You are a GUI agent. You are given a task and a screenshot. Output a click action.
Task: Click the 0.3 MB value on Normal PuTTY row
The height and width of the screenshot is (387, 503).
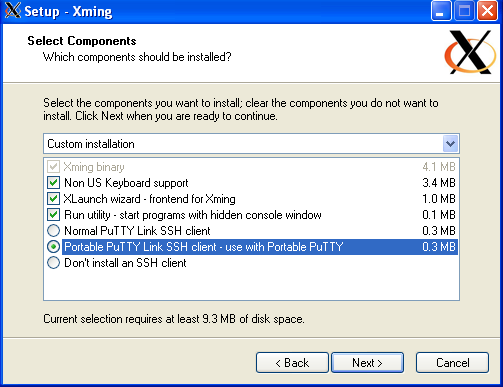(x=439, y=231)
